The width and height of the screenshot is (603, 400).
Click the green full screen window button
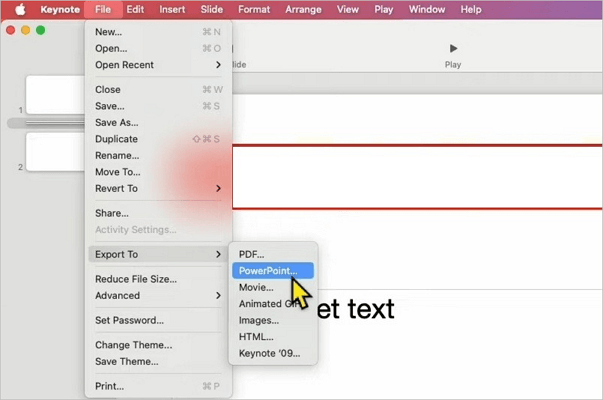(x=40, y=30)
